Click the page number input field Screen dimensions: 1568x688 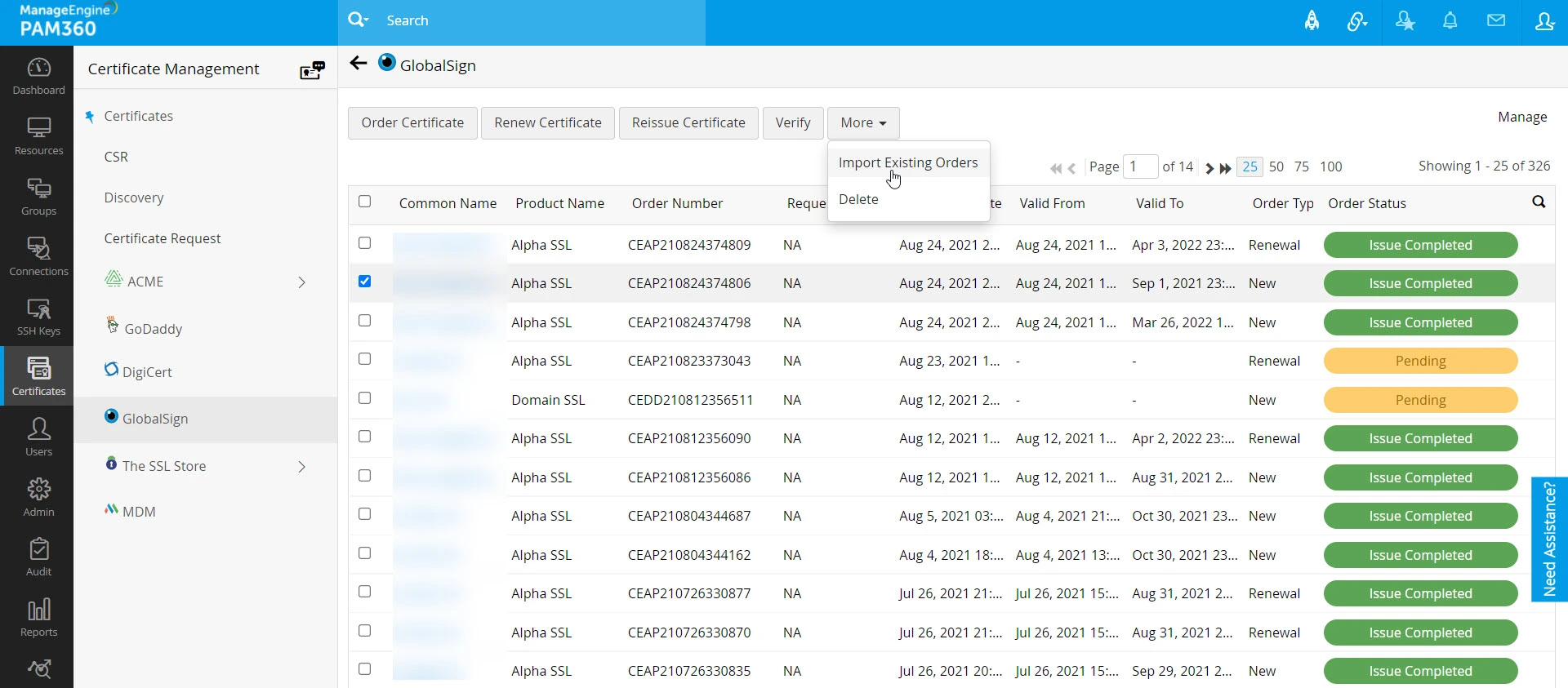[1140, 166]
